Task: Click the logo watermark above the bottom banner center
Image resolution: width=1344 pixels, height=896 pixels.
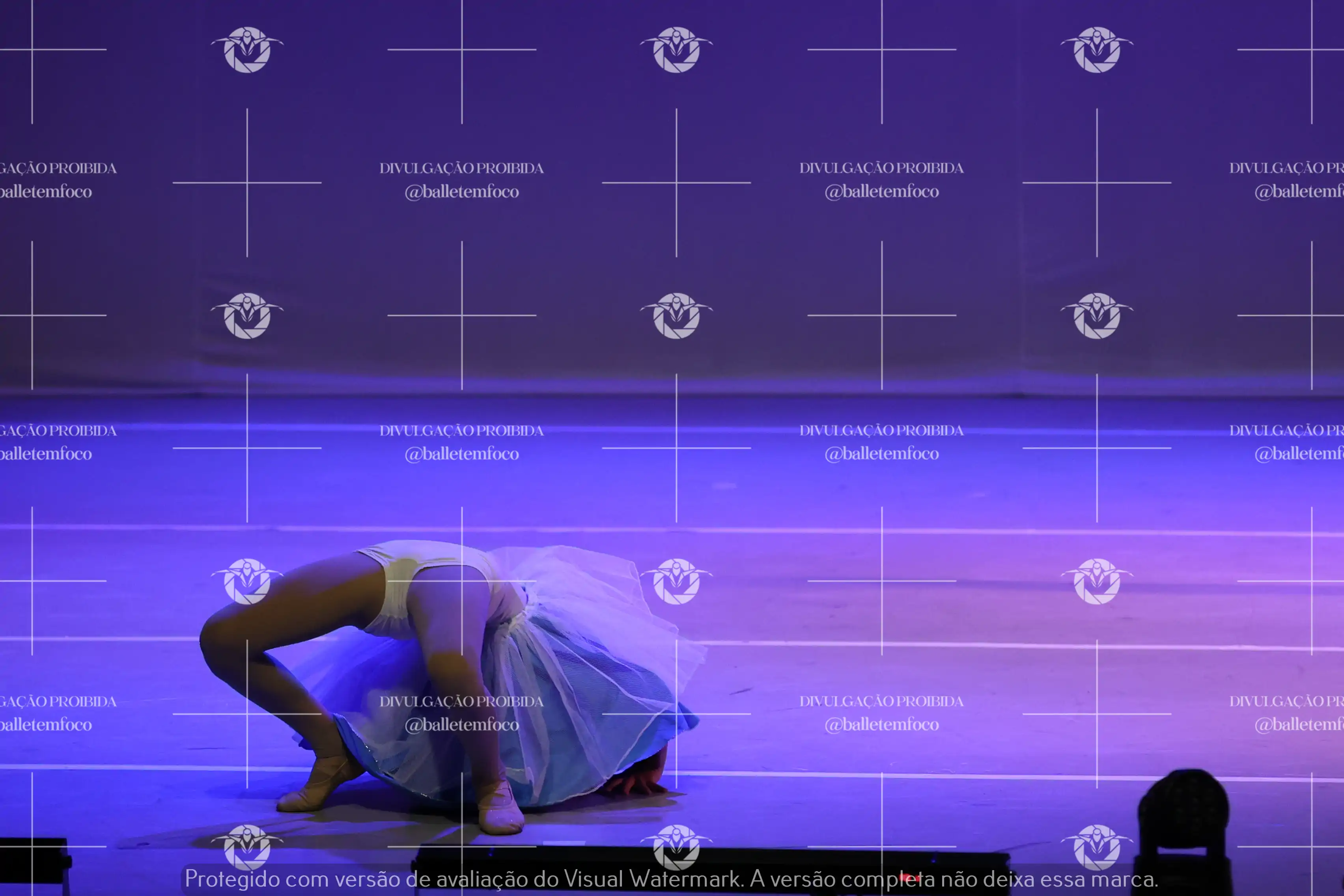Action: [x=676, y=846]
